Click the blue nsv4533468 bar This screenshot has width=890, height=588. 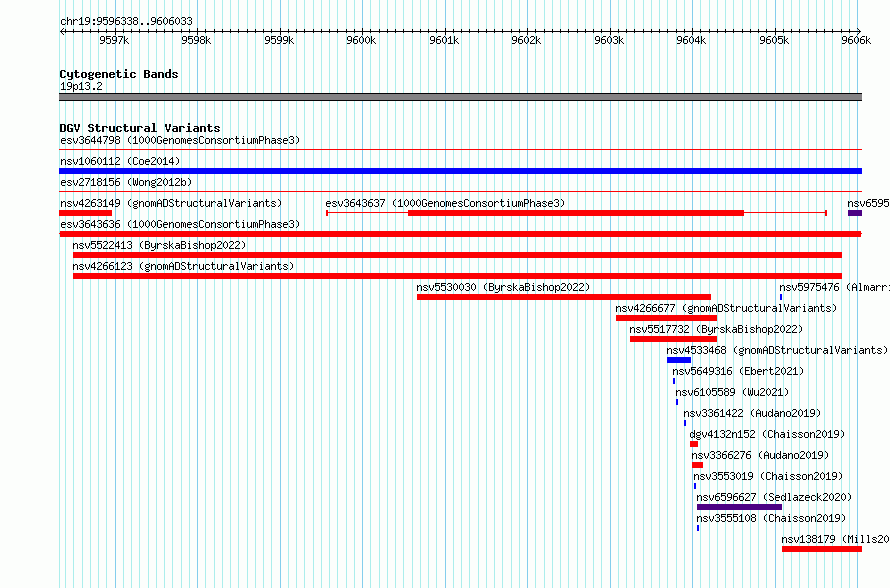679,360
